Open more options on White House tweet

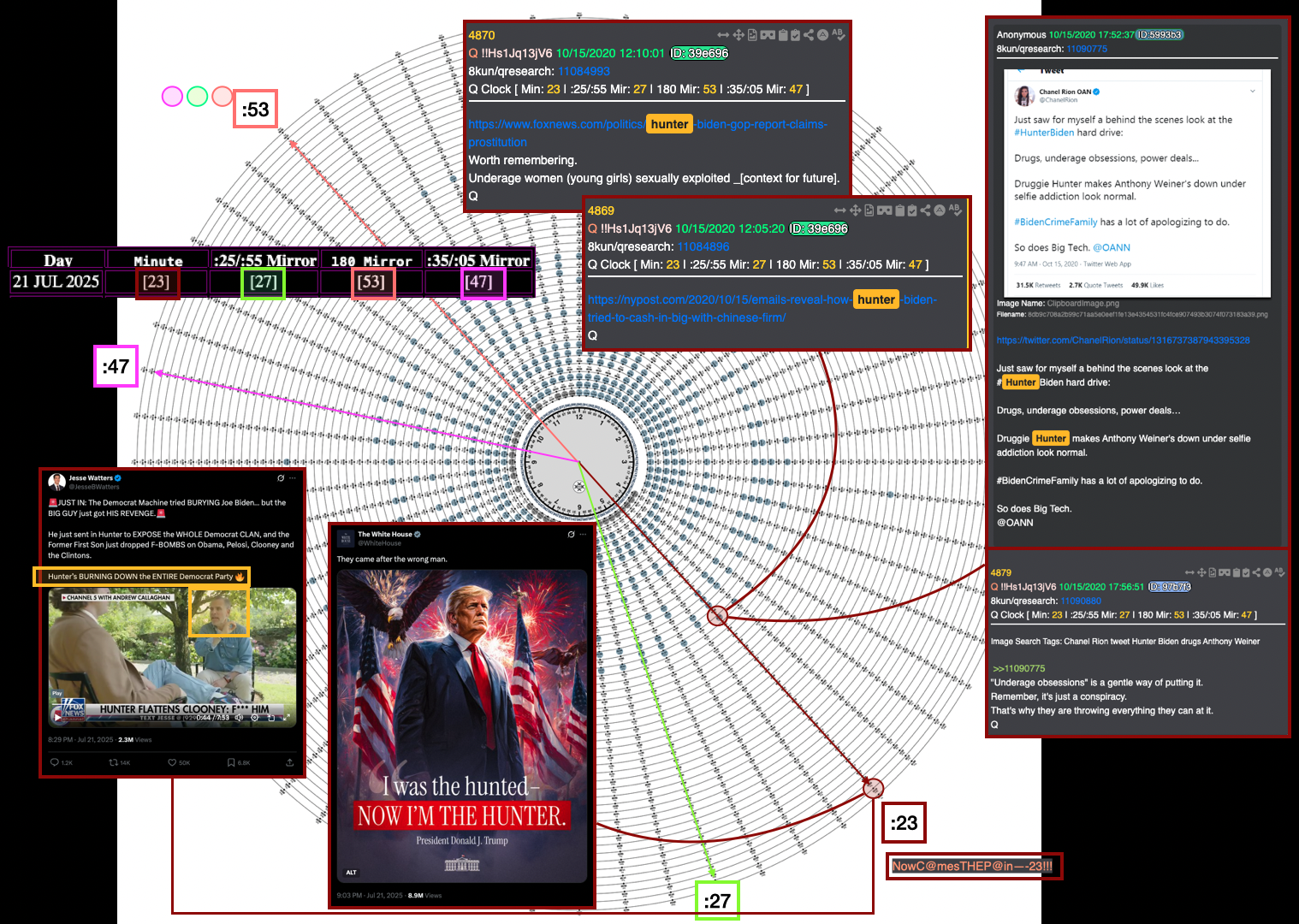tap(584, 534)
